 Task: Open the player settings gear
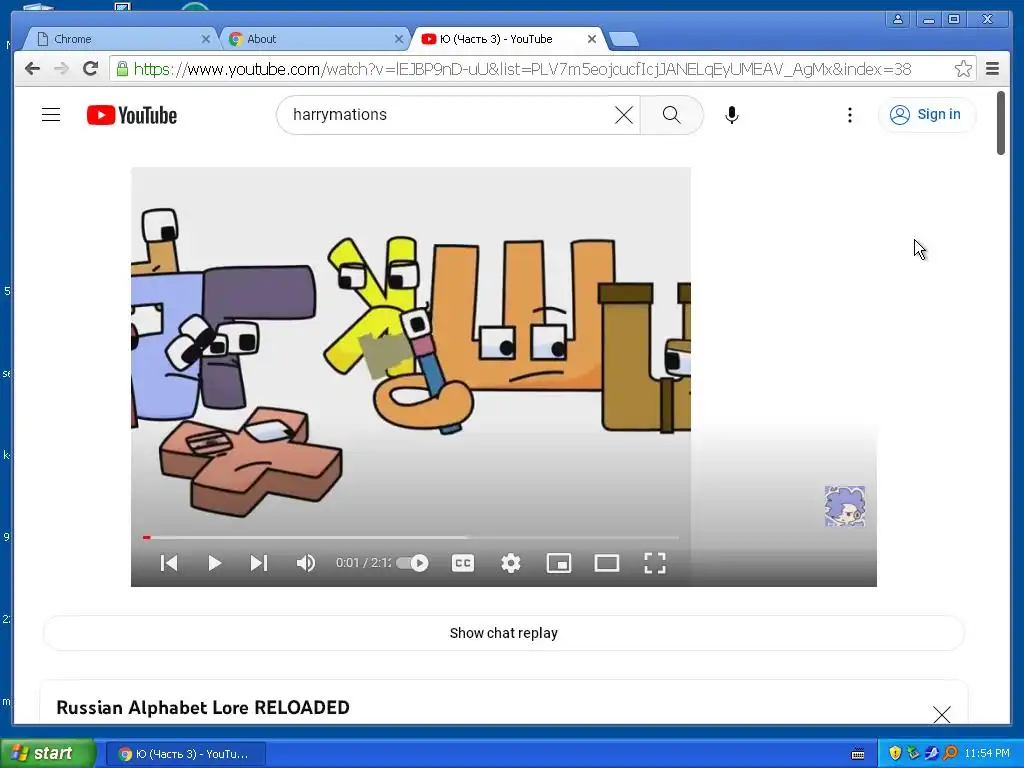[x=511, y=563]
